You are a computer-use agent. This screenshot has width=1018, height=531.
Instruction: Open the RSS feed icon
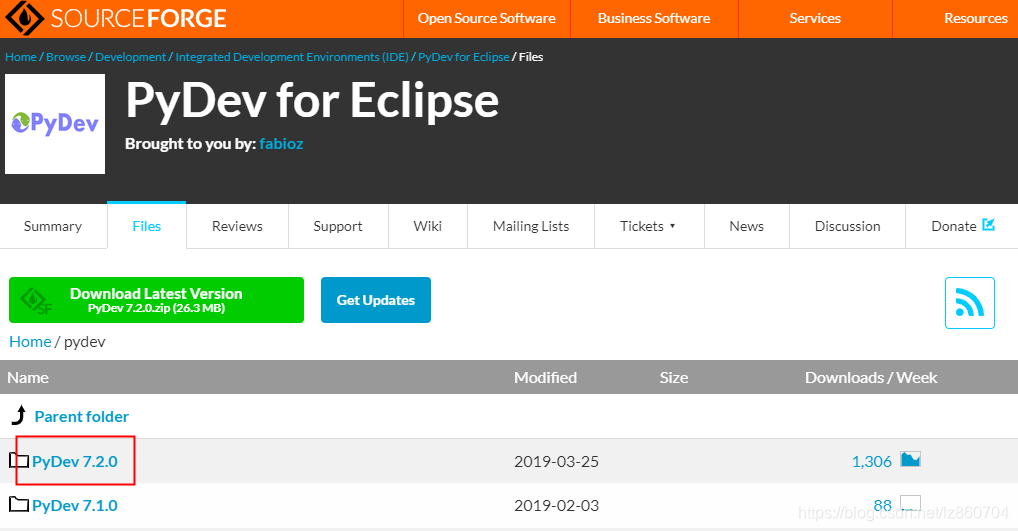[x=970, y=303]
